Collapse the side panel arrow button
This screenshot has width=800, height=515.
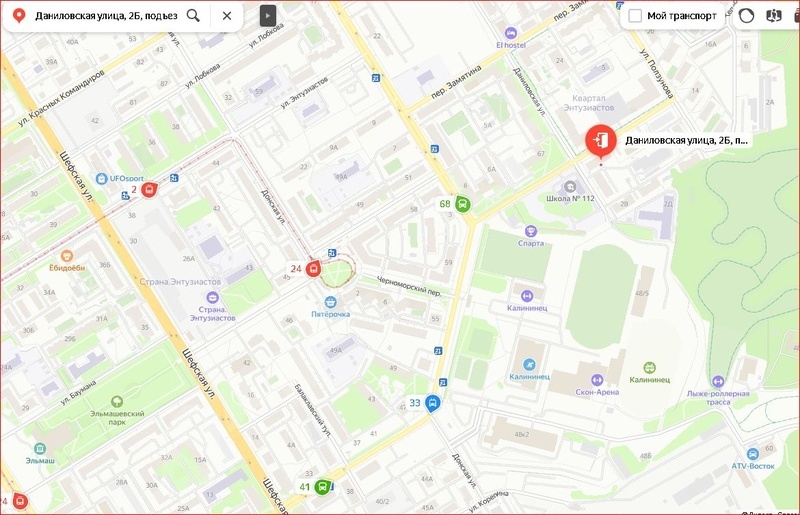point(267,16)
